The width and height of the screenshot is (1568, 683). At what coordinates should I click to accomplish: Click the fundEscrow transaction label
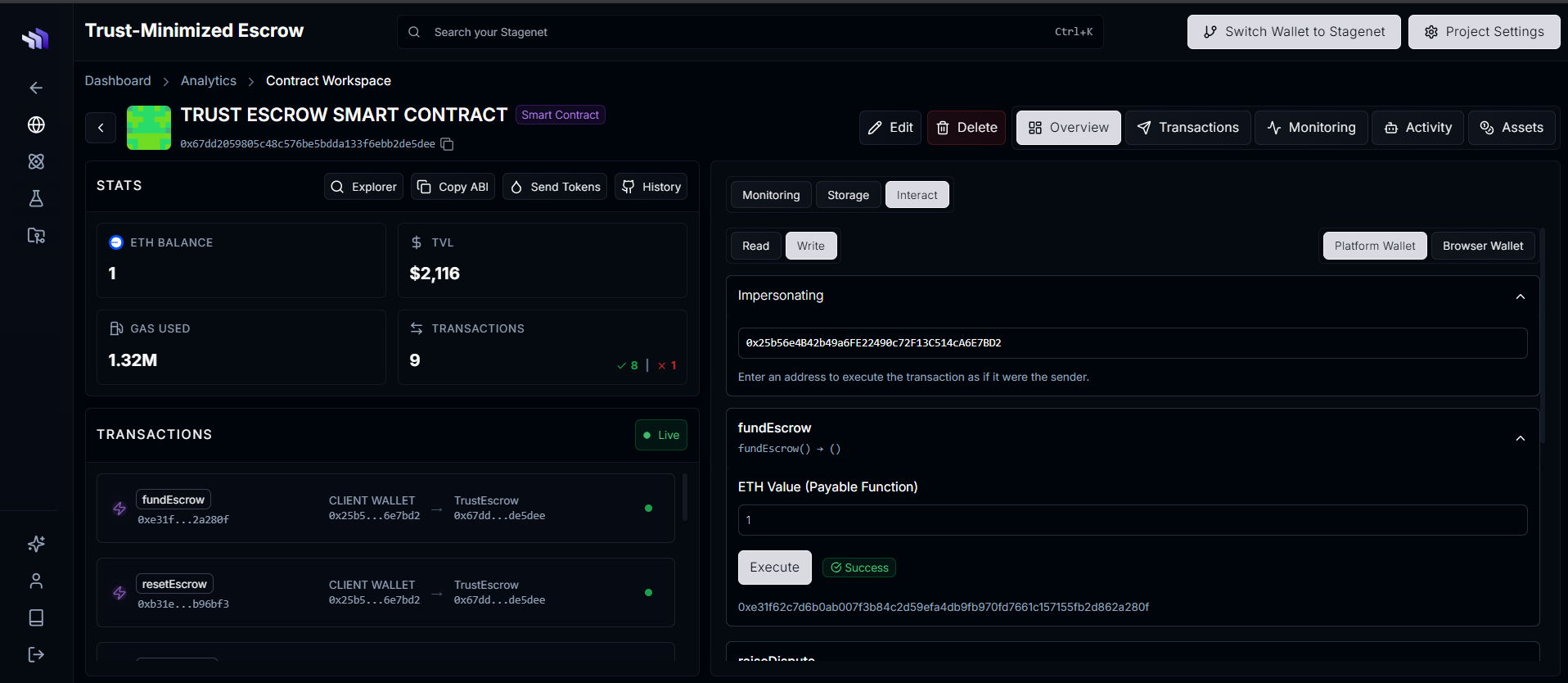click(173, 500)
